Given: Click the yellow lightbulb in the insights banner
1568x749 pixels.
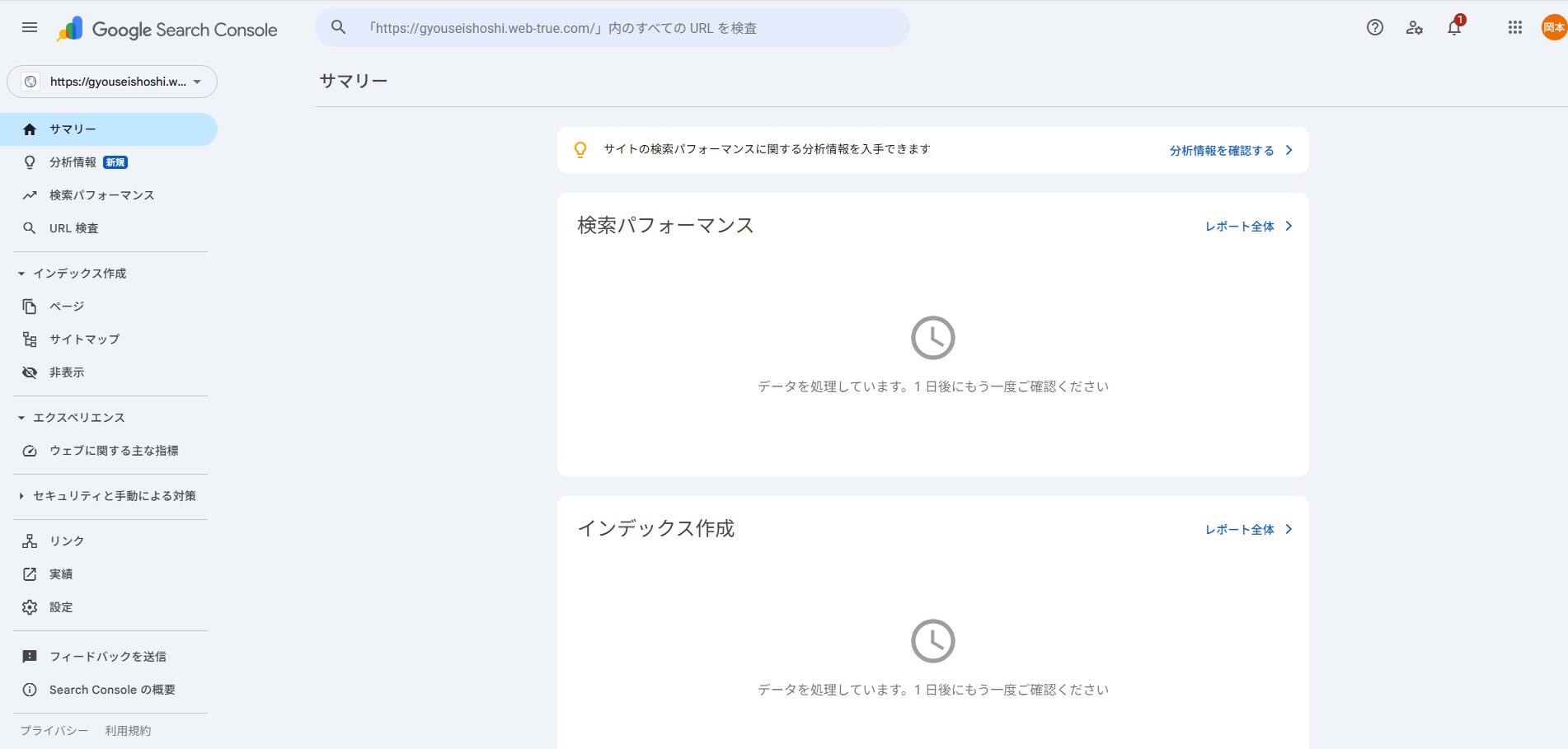Looking at the screenshot, I should point(580,149).
